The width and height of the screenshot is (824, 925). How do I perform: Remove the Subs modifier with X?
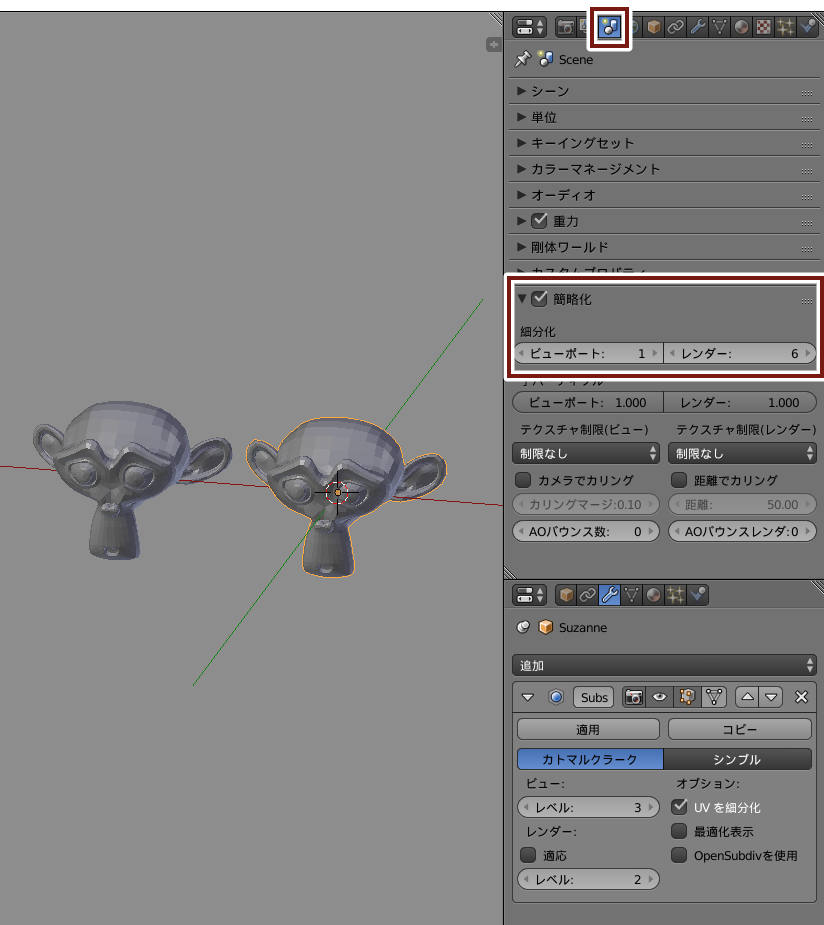click(801, 697)
